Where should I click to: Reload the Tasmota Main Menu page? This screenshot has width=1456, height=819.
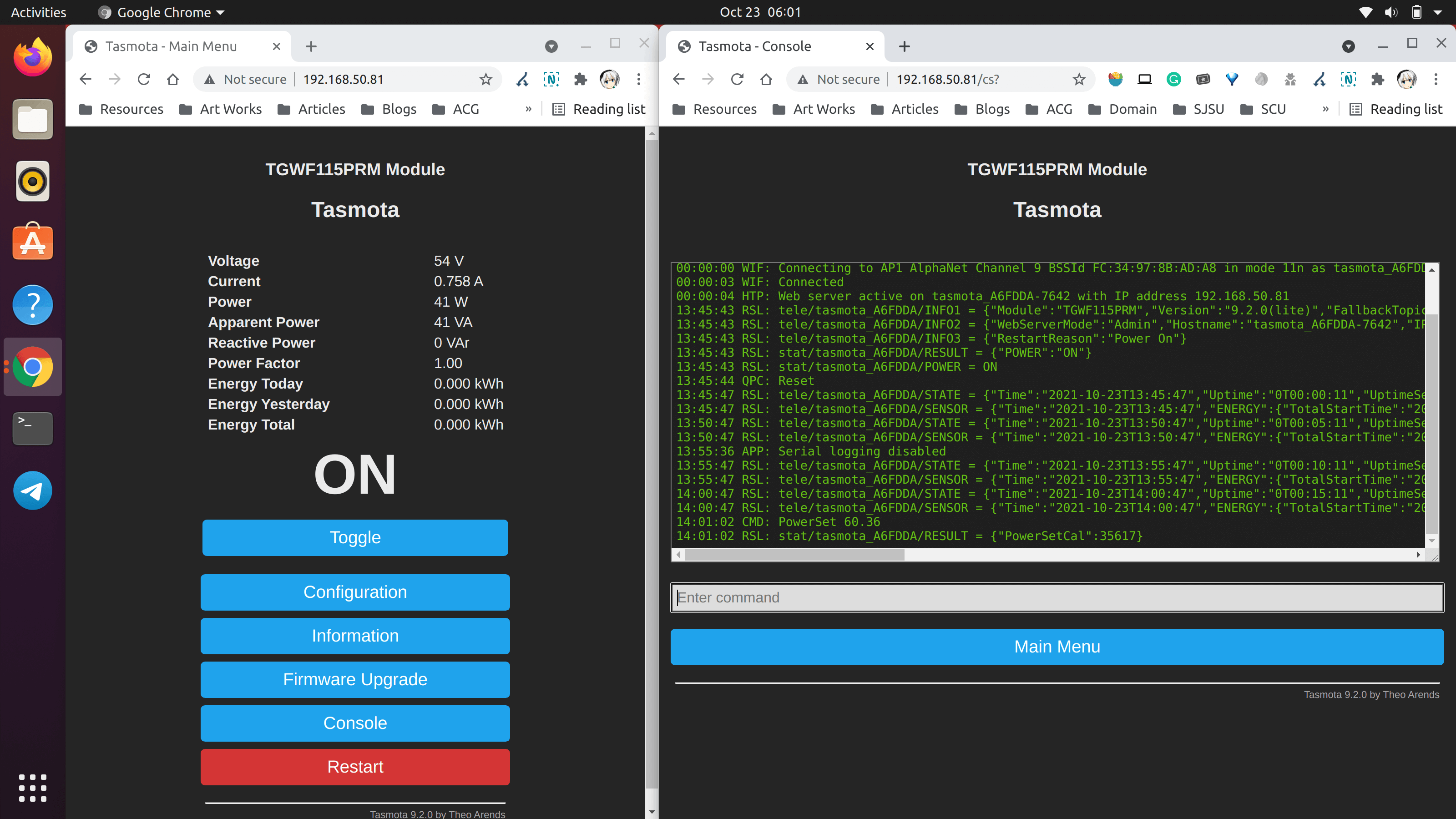[144, 79]
